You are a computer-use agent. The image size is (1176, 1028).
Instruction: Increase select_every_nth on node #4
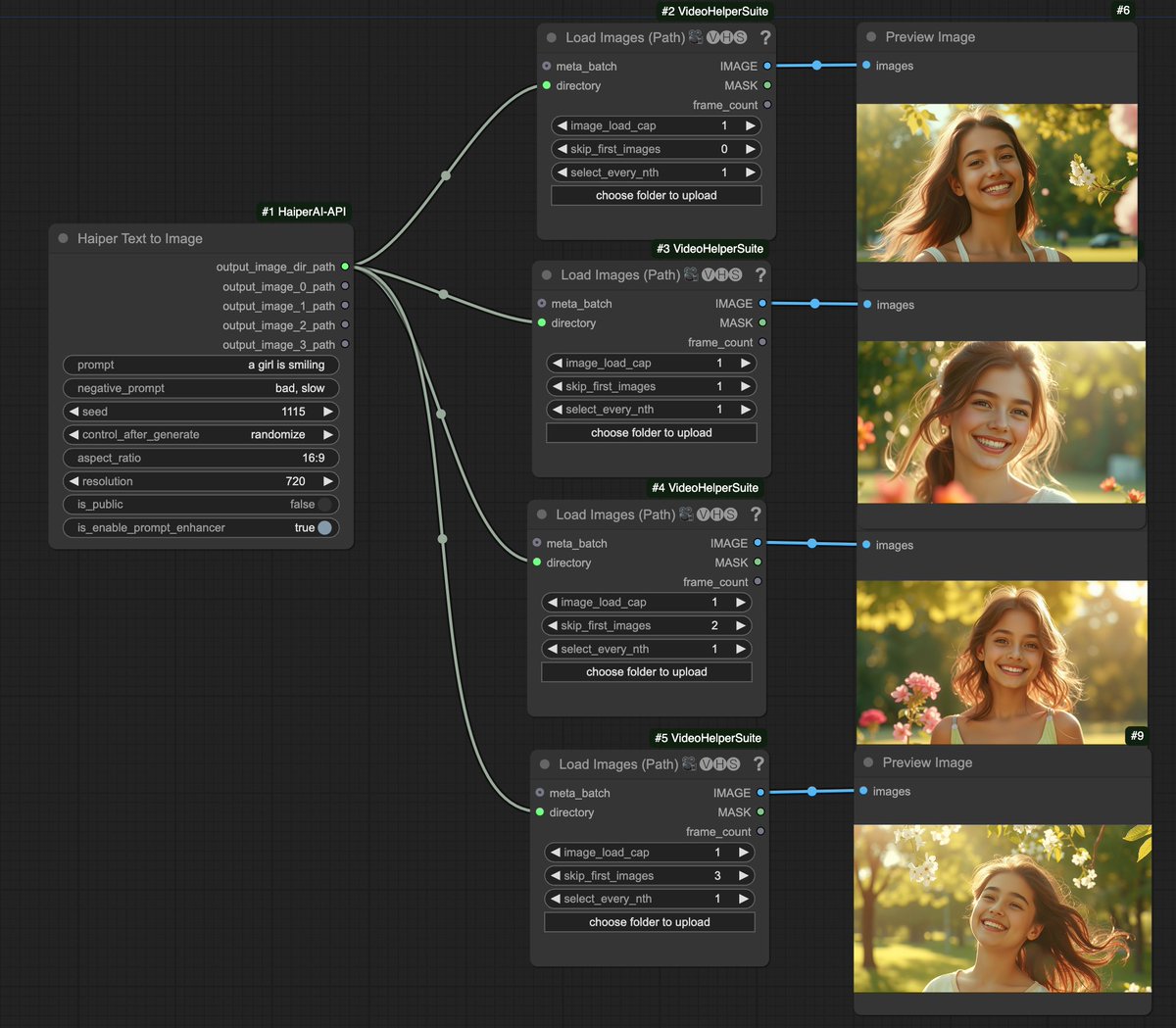[x=741, y=649]
